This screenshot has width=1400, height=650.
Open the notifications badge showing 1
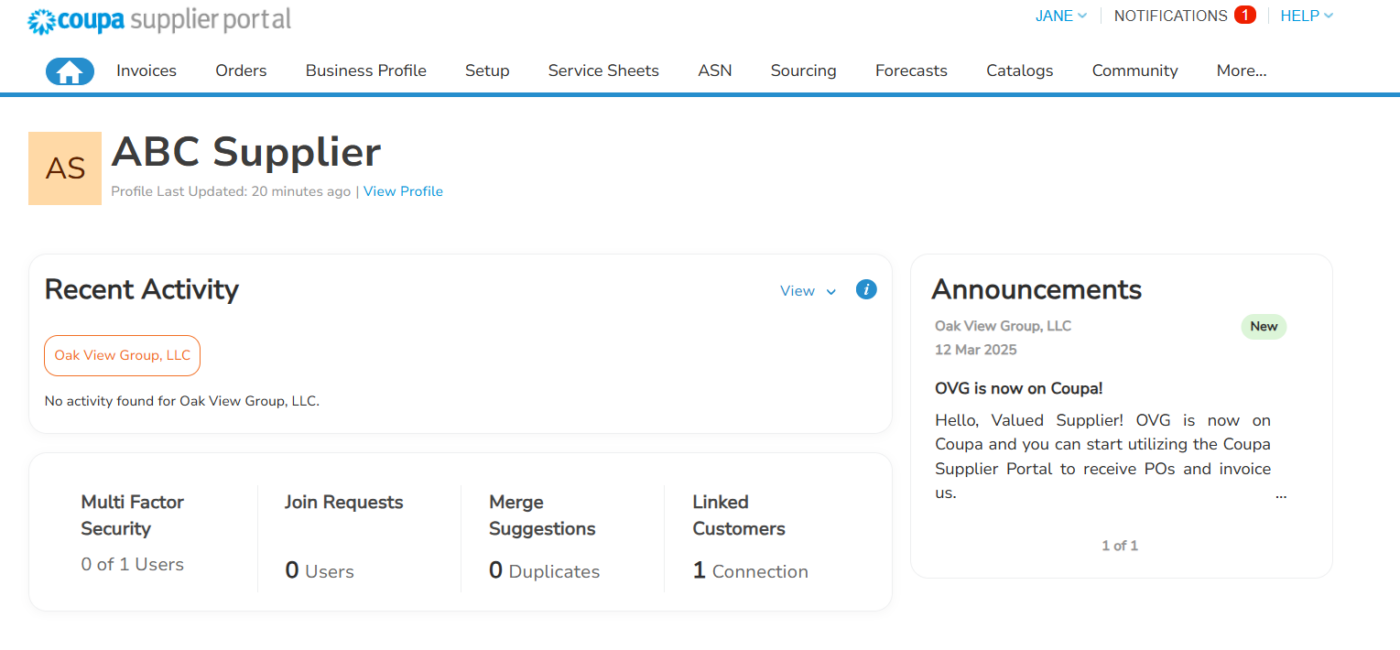click(x=1245, y=15)
